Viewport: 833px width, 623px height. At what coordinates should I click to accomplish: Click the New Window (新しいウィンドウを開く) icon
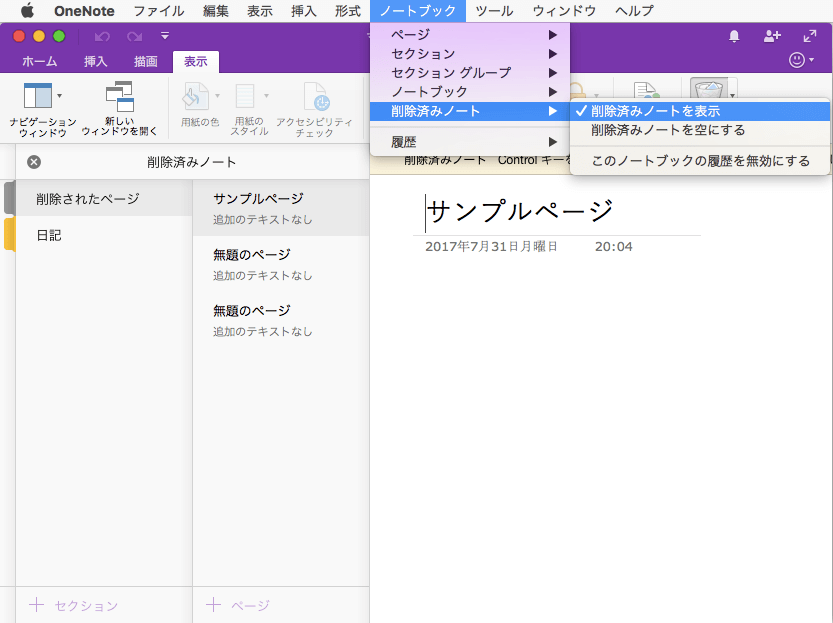point(120,96)
